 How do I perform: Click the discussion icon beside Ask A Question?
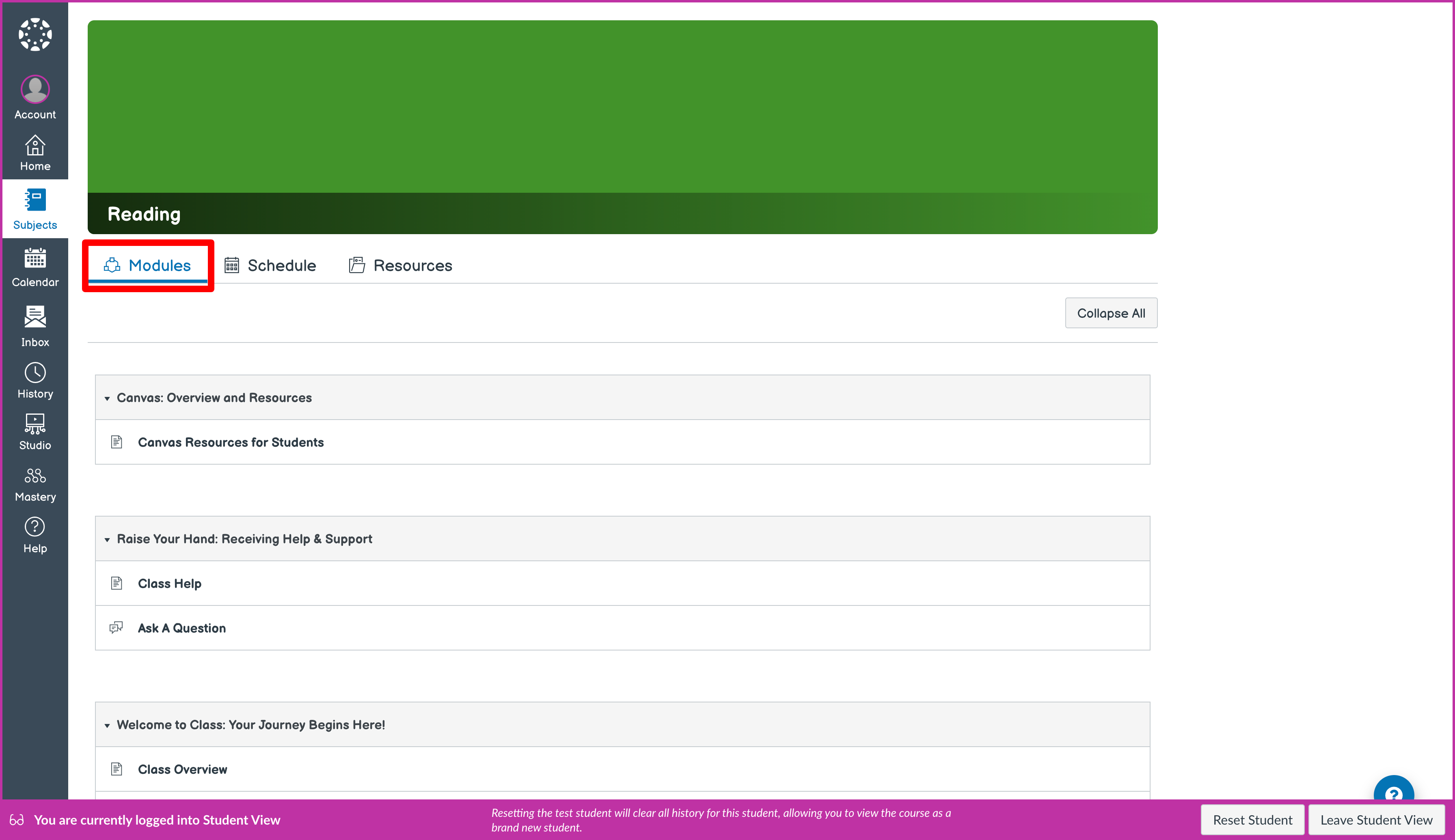click(117, 627)
